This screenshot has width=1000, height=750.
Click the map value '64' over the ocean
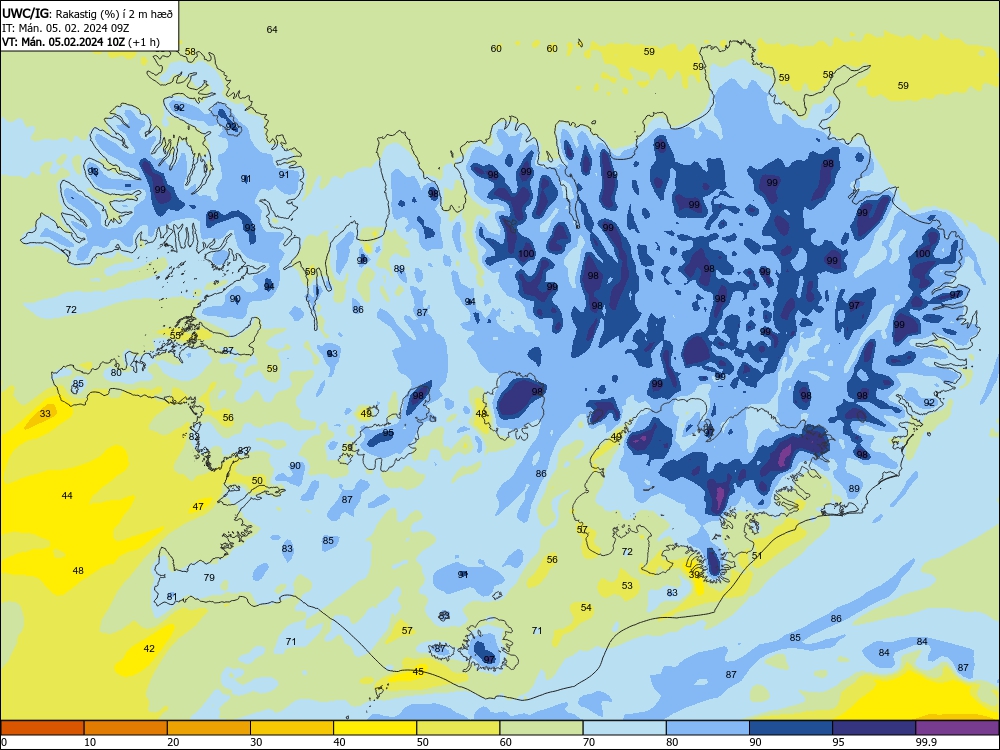(272, 29)
